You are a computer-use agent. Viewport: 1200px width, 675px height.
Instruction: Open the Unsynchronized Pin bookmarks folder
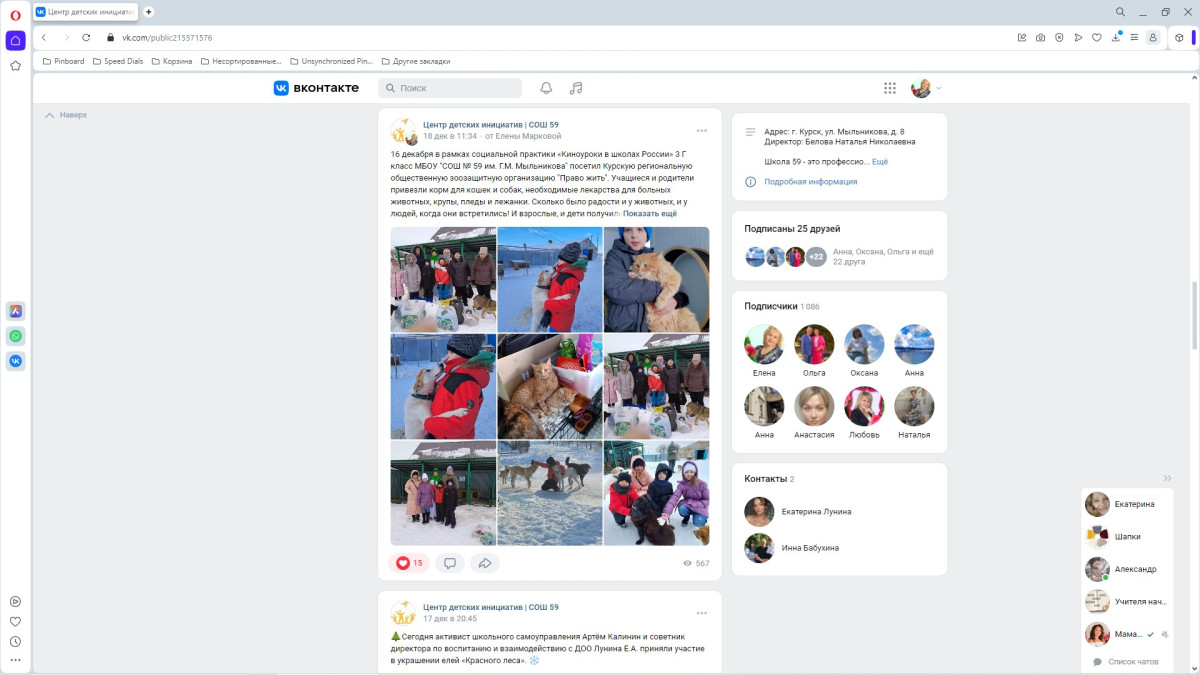click(x=330, y=61)
